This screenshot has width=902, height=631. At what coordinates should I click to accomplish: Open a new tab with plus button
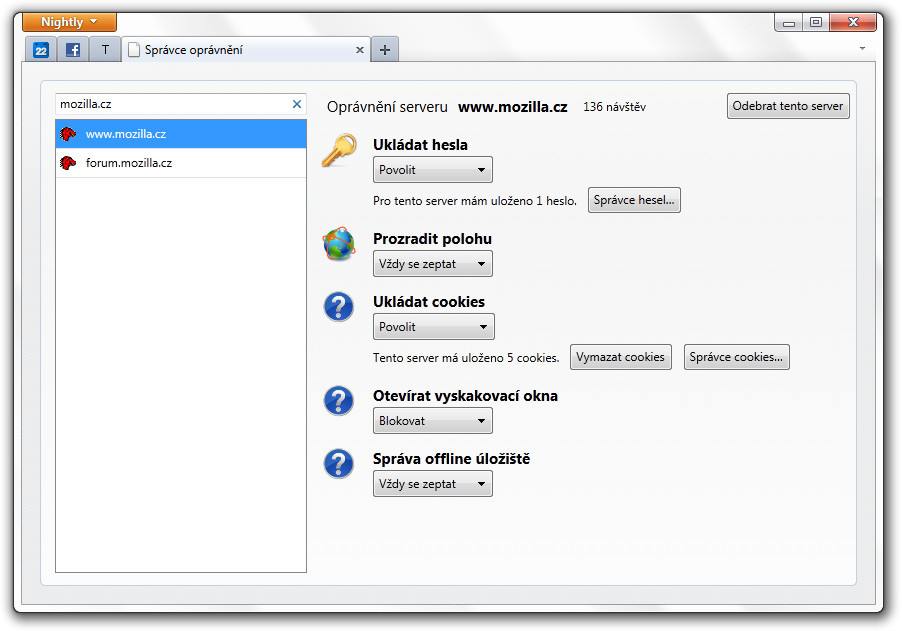385,50
